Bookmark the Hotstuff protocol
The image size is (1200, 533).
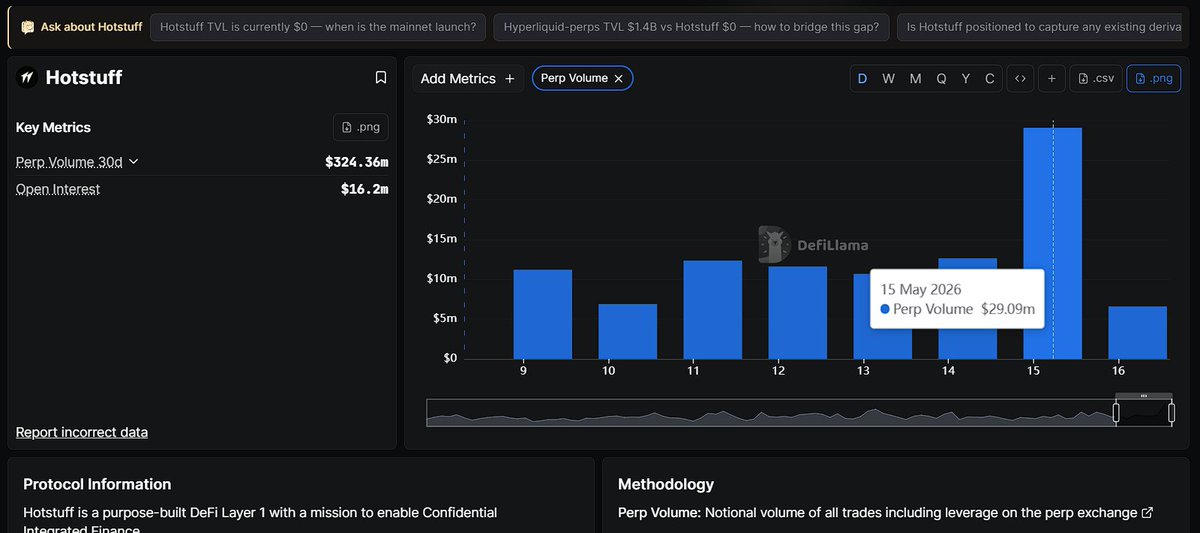point(380,77)
